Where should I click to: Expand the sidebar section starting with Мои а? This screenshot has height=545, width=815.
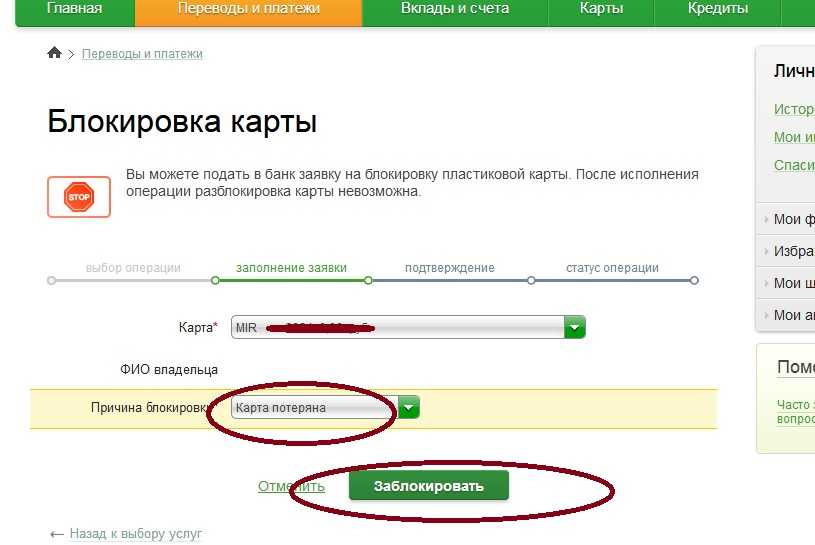(x=787, y=315)
